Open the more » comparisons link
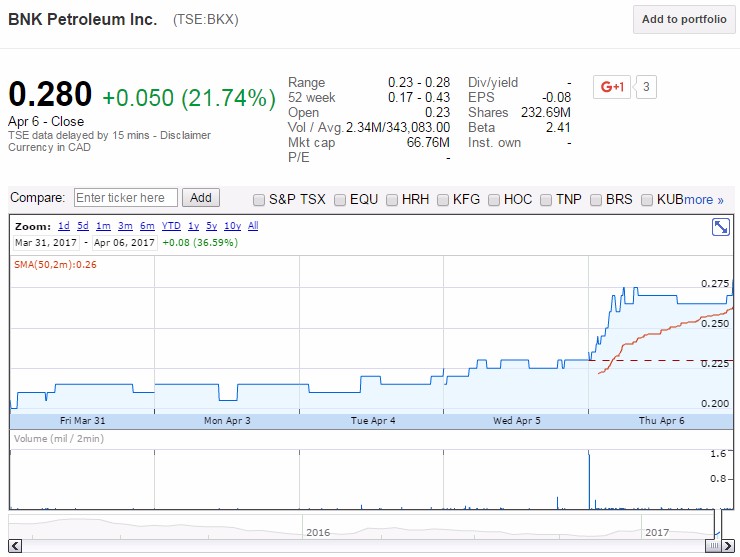740x557 pixels. pyautogui.click(x=703, y=200)
